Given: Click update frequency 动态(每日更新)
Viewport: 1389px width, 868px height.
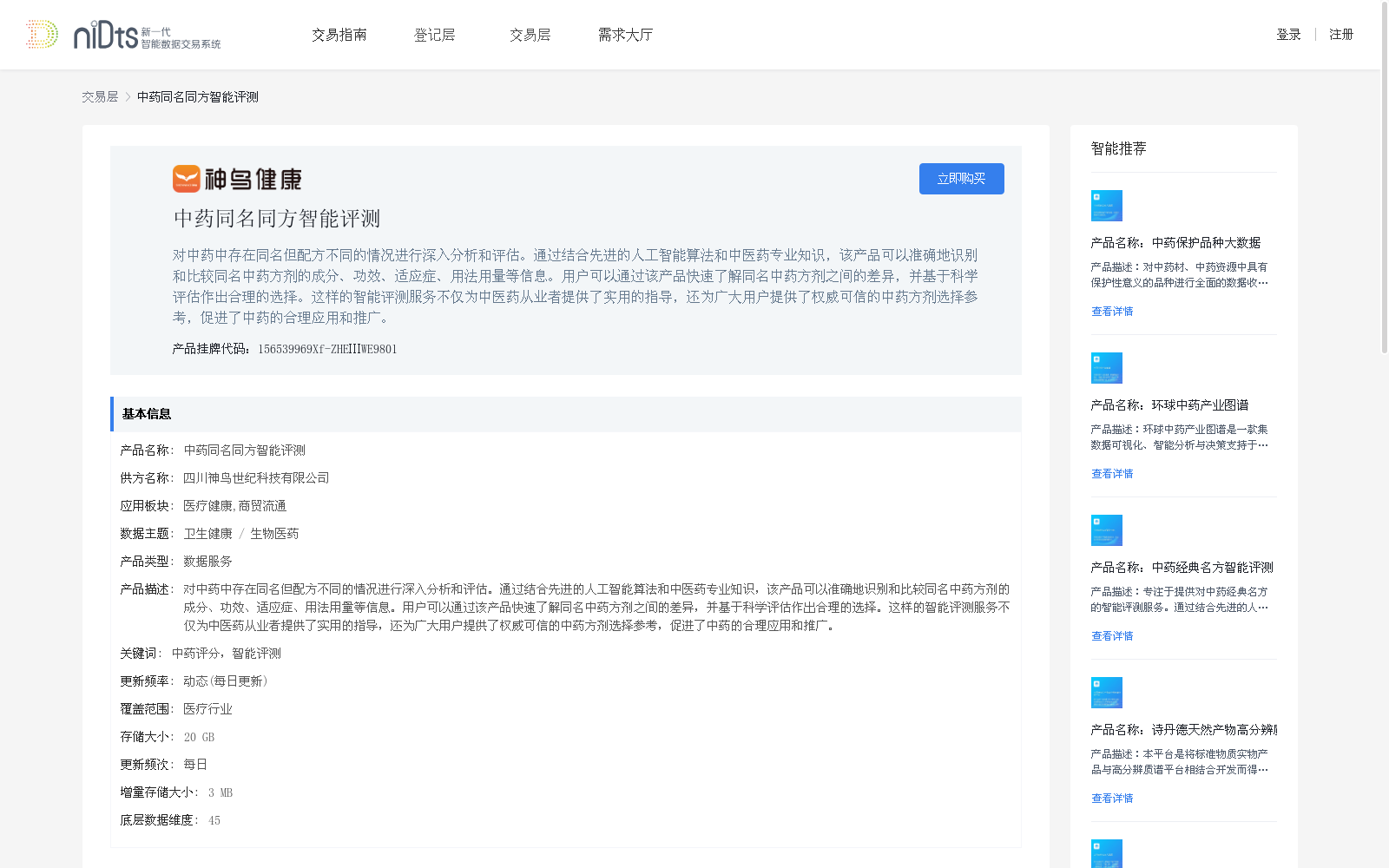Looking at the screenshot, I should [226, 681].
